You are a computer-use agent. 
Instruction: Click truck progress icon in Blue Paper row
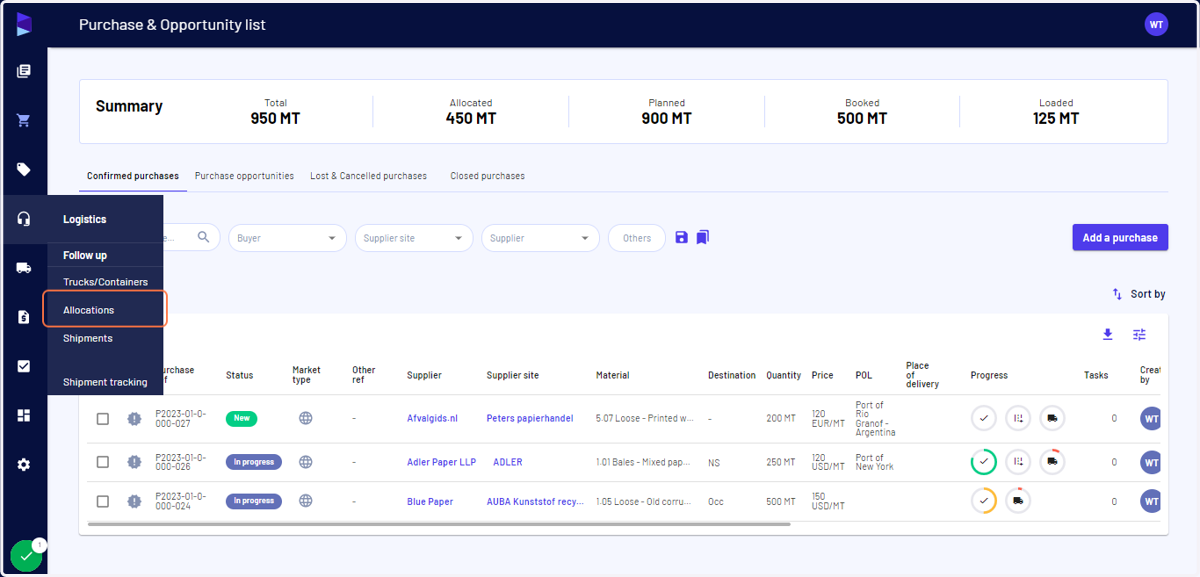pos(1018,501)
